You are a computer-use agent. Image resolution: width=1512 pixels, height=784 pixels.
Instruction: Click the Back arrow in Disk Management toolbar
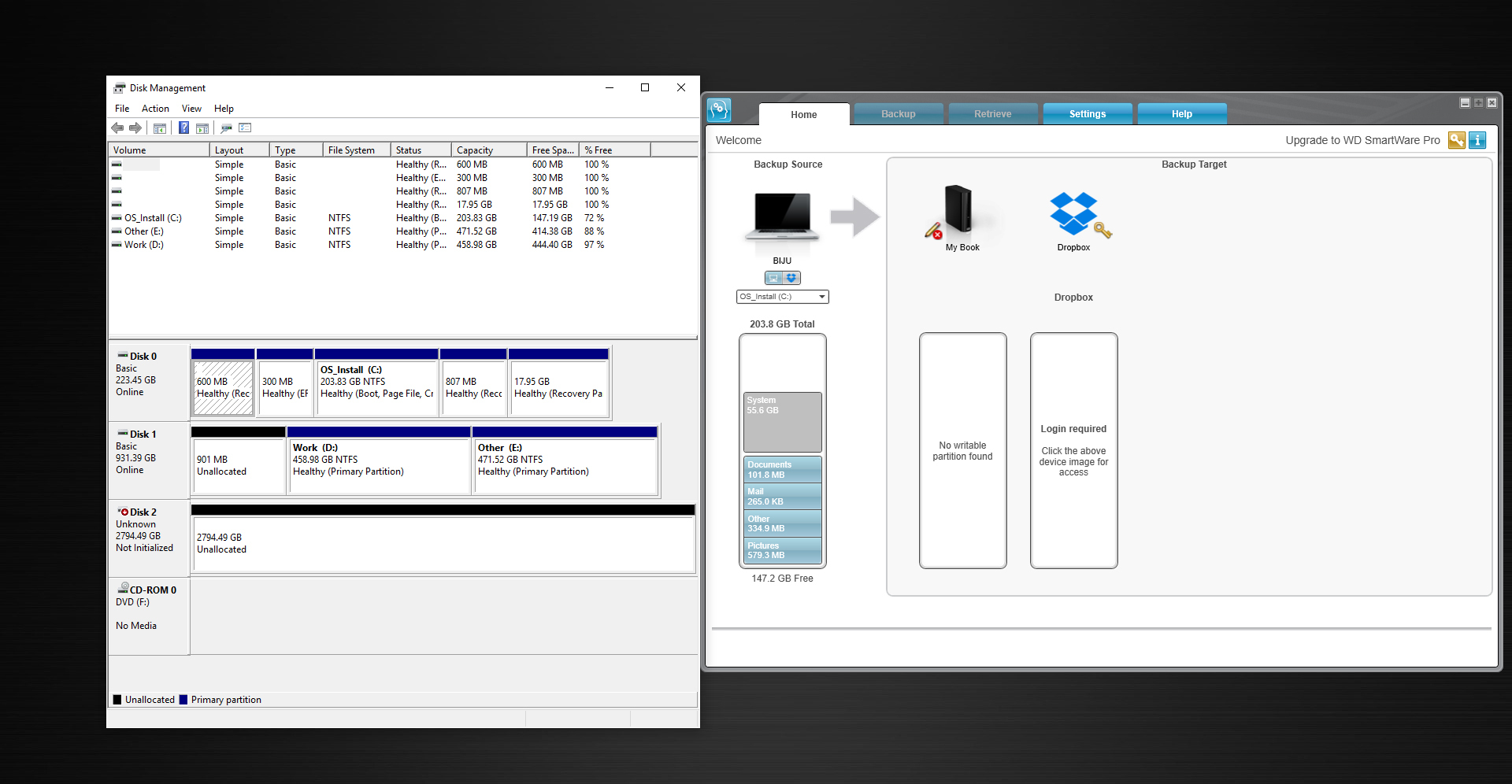coord(117,128)
